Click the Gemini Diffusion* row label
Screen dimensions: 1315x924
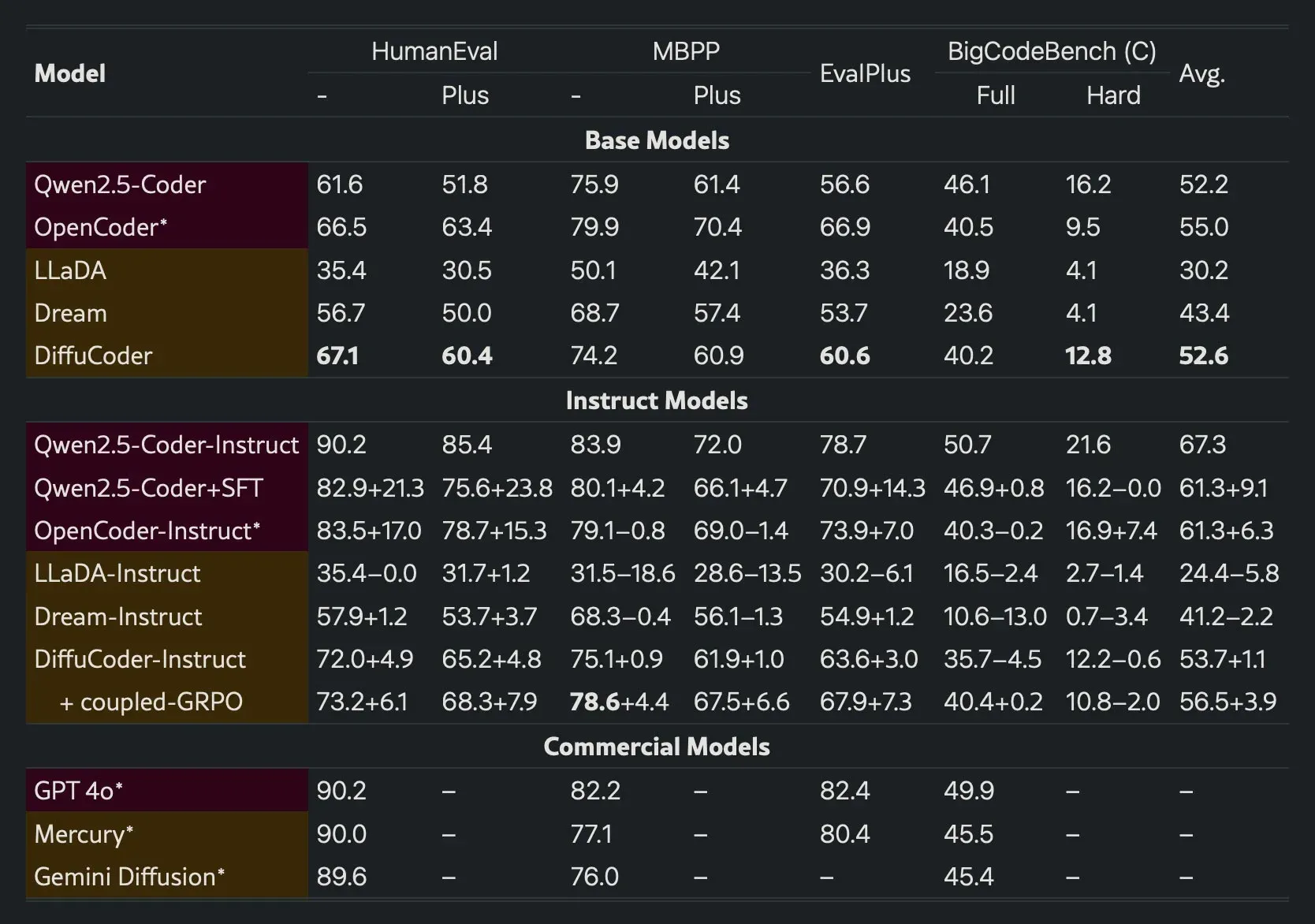tap(129, 877)
